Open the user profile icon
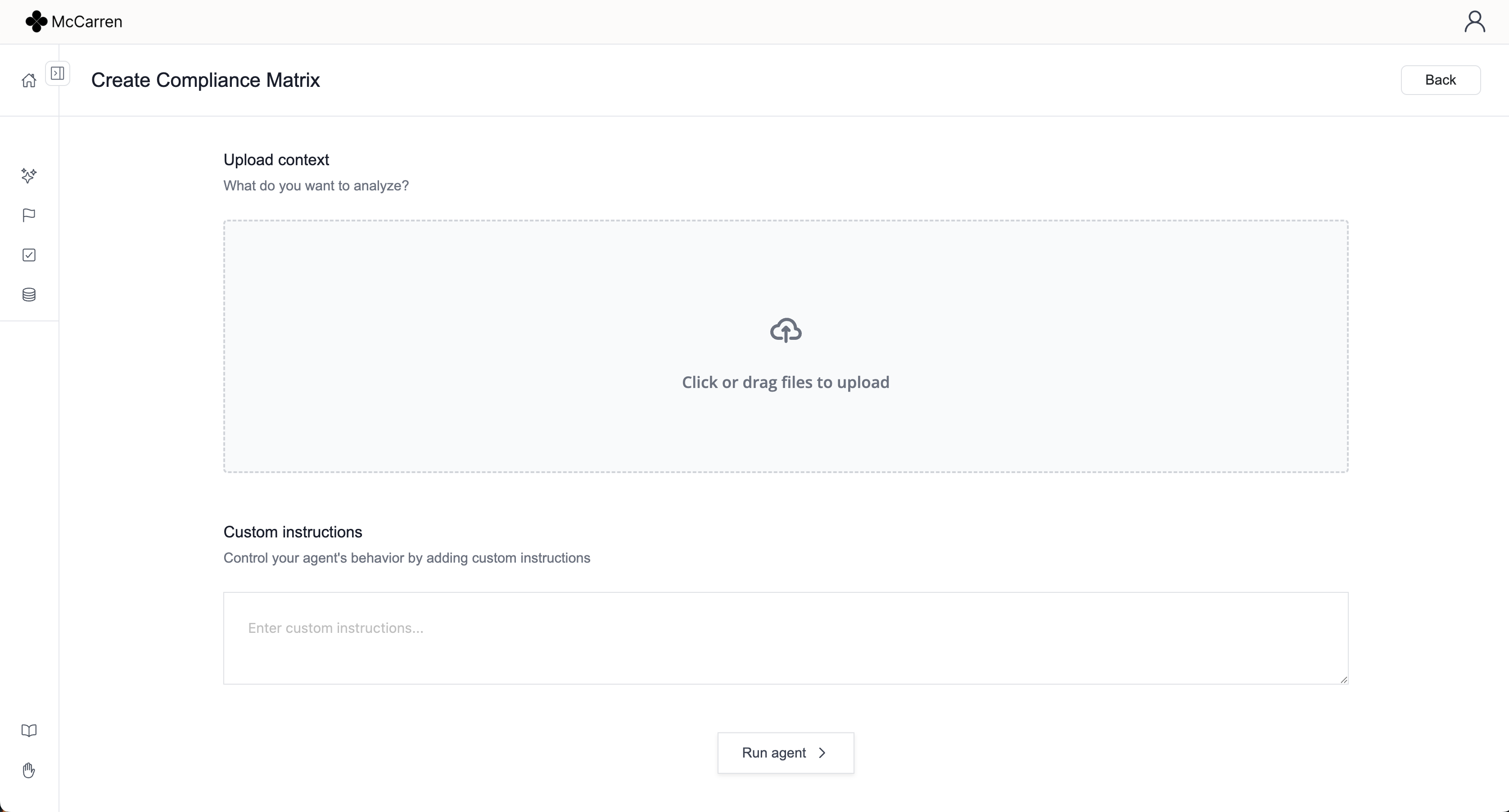 1474,22
